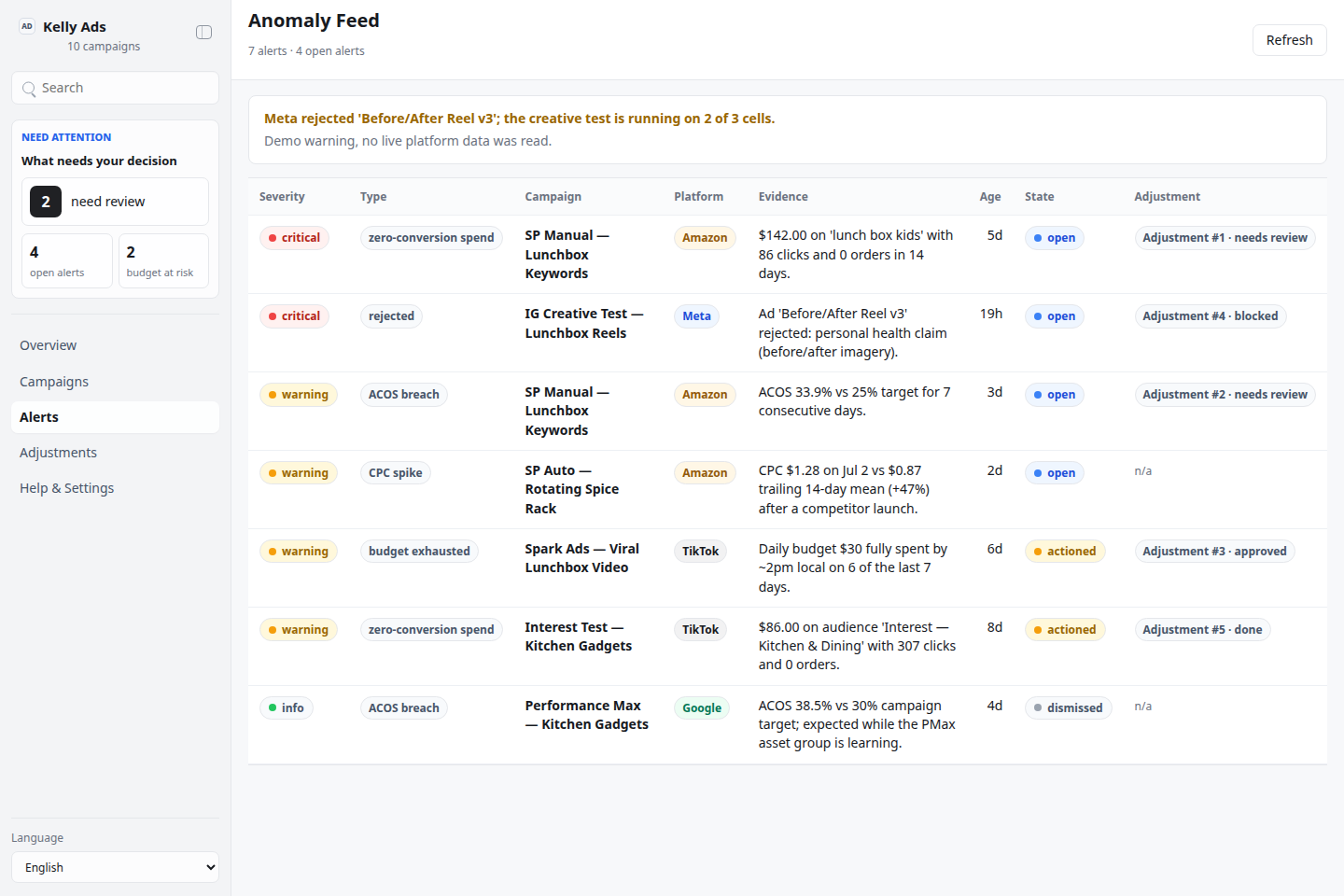Click the Meta platform badge
1344x896 pixels.
[696, 316]
